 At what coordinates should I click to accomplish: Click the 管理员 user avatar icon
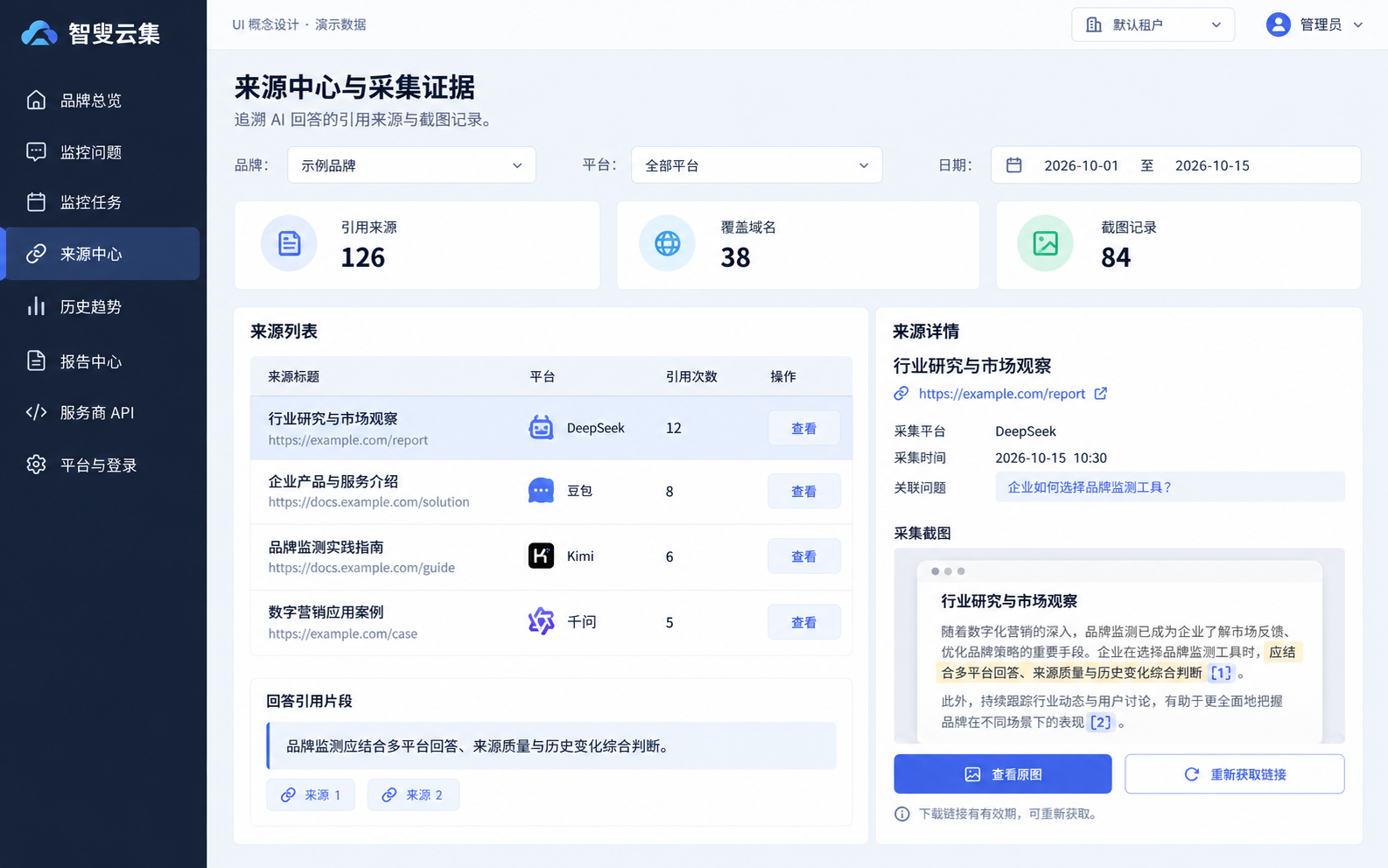click(1279, 24)
